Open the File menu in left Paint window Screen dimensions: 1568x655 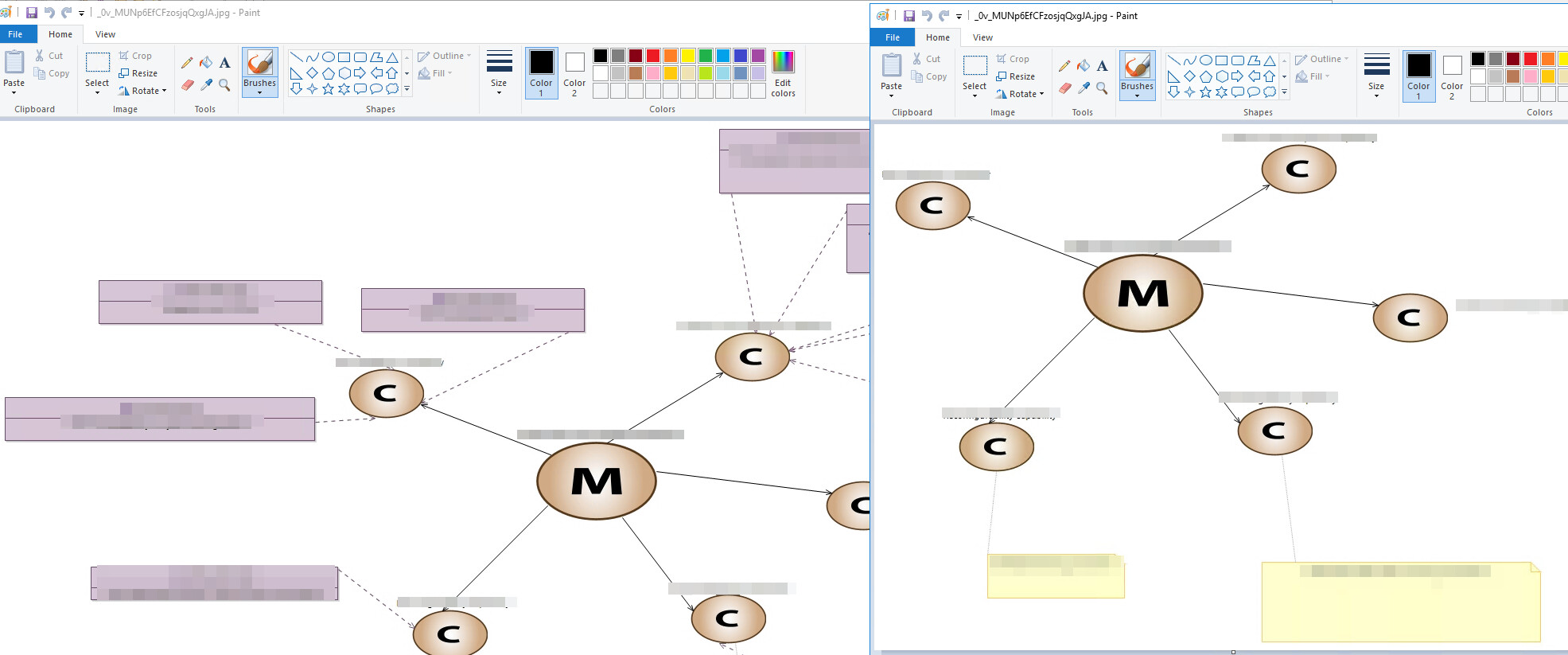pyautogui.click(x=16, y=34)
